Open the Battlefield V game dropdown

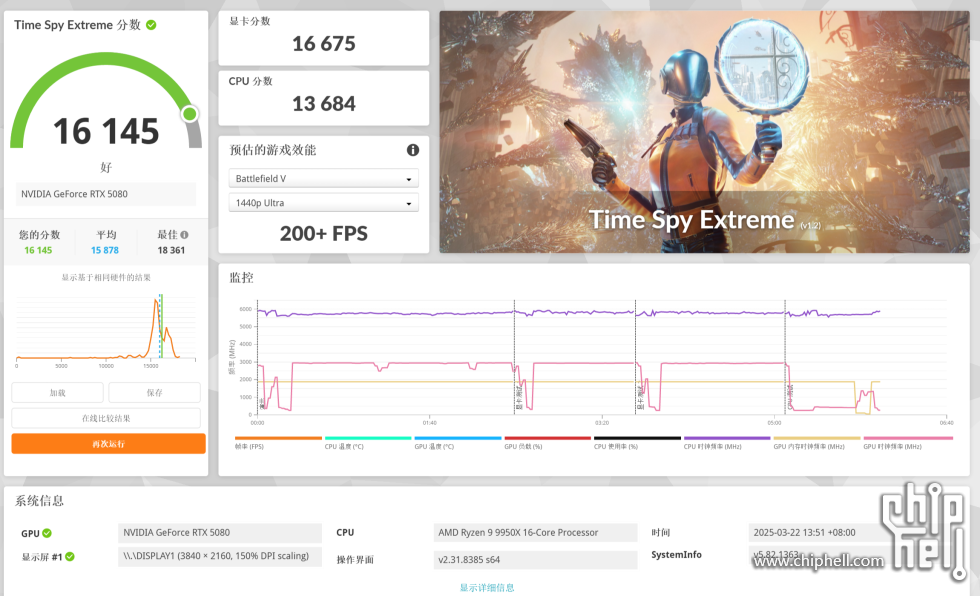(323, 179)
